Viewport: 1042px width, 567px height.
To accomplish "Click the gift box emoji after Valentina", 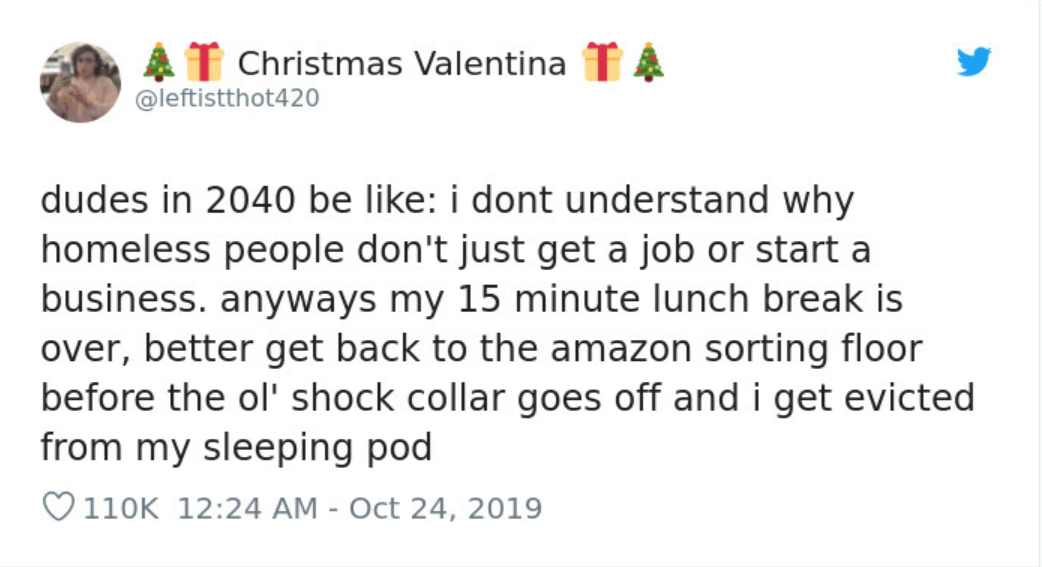I will pyautogui.click(x=601, y=62).
